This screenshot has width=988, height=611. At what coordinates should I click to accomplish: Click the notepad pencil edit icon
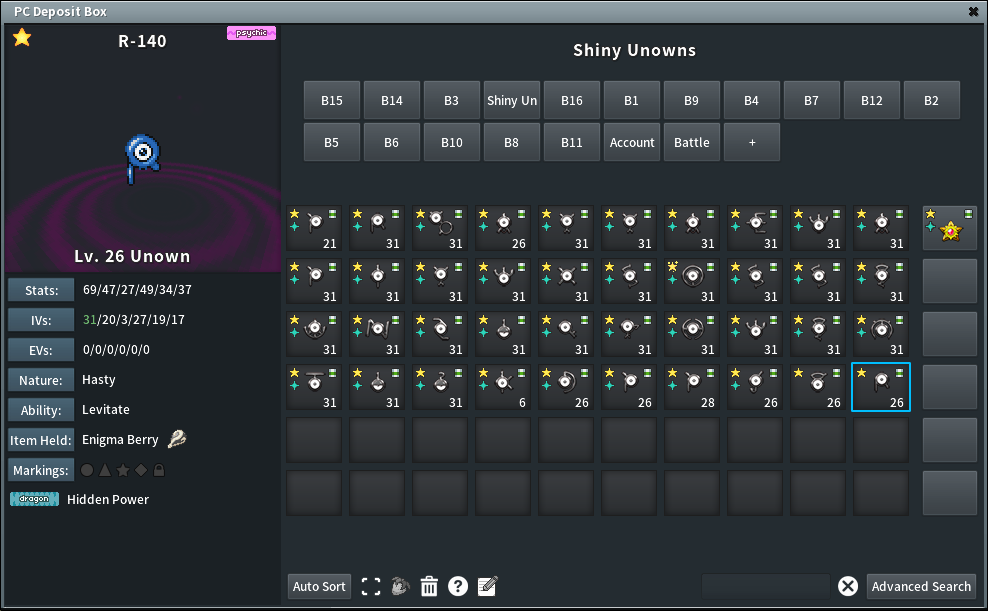(488, 586)
